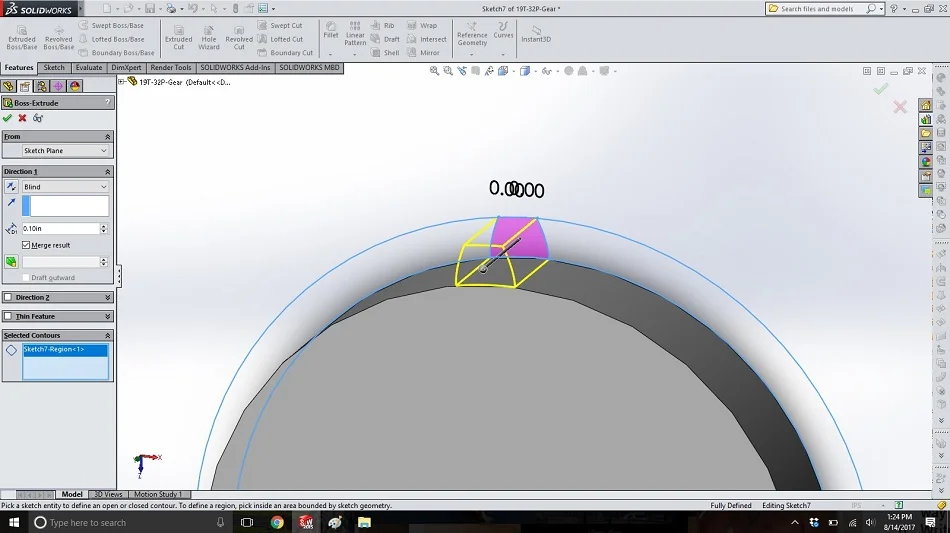
Task: Select the Mirror tool
Action: click(x=424, y=53)
